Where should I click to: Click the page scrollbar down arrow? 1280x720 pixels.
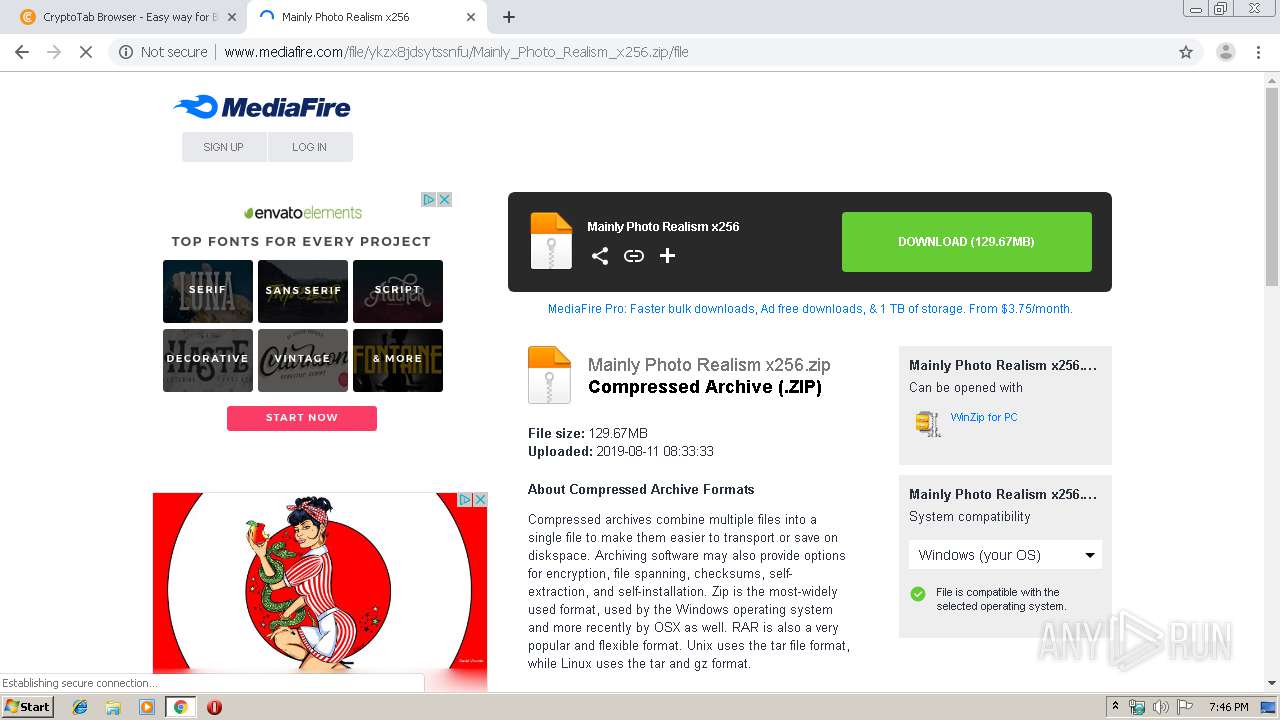point(1272,683)
